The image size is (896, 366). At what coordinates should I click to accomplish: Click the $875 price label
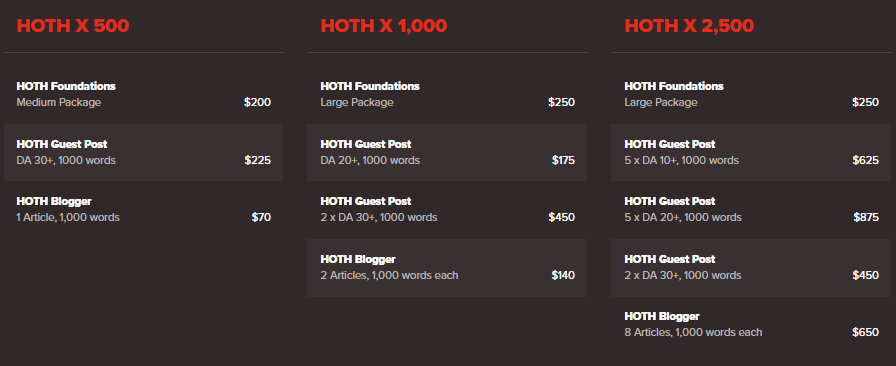866,217
